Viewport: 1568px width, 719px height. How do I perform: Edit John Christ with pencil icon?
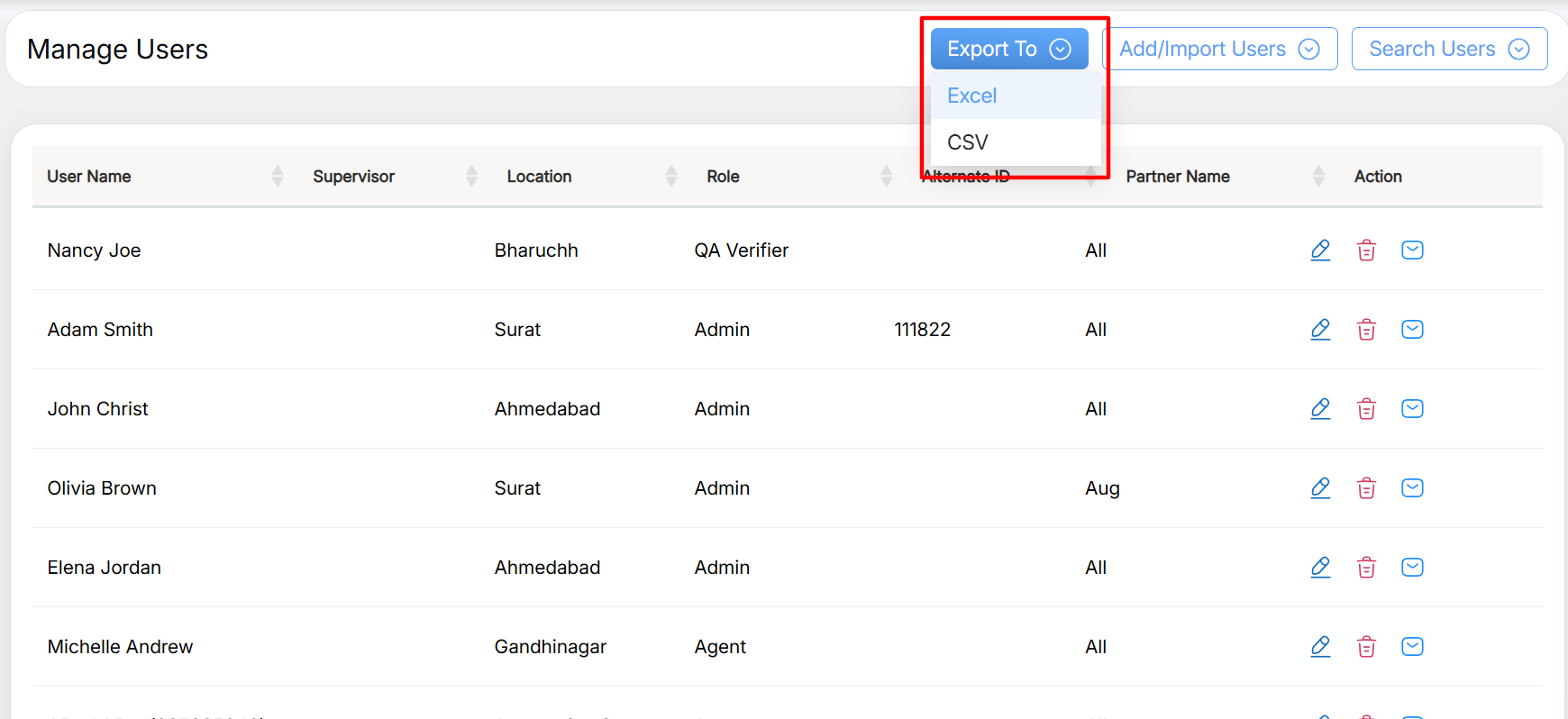point(1320,408)
